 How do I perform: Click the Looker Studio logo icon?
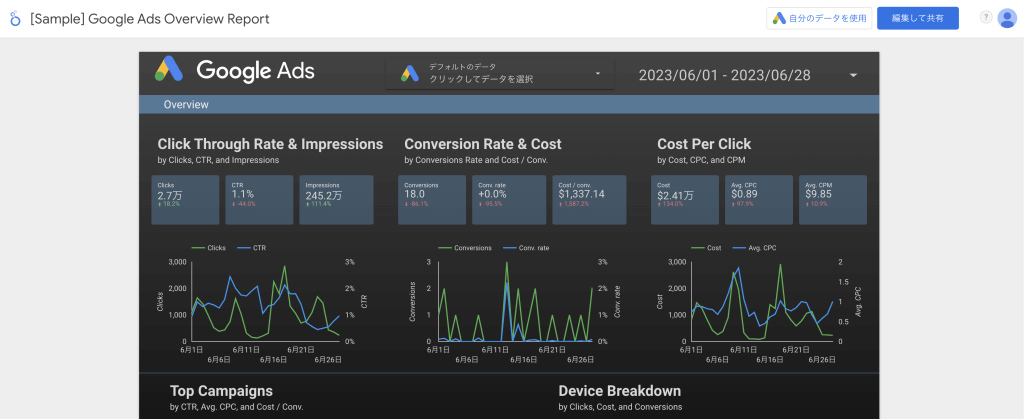pyautogui.click(x=15, y=18)
